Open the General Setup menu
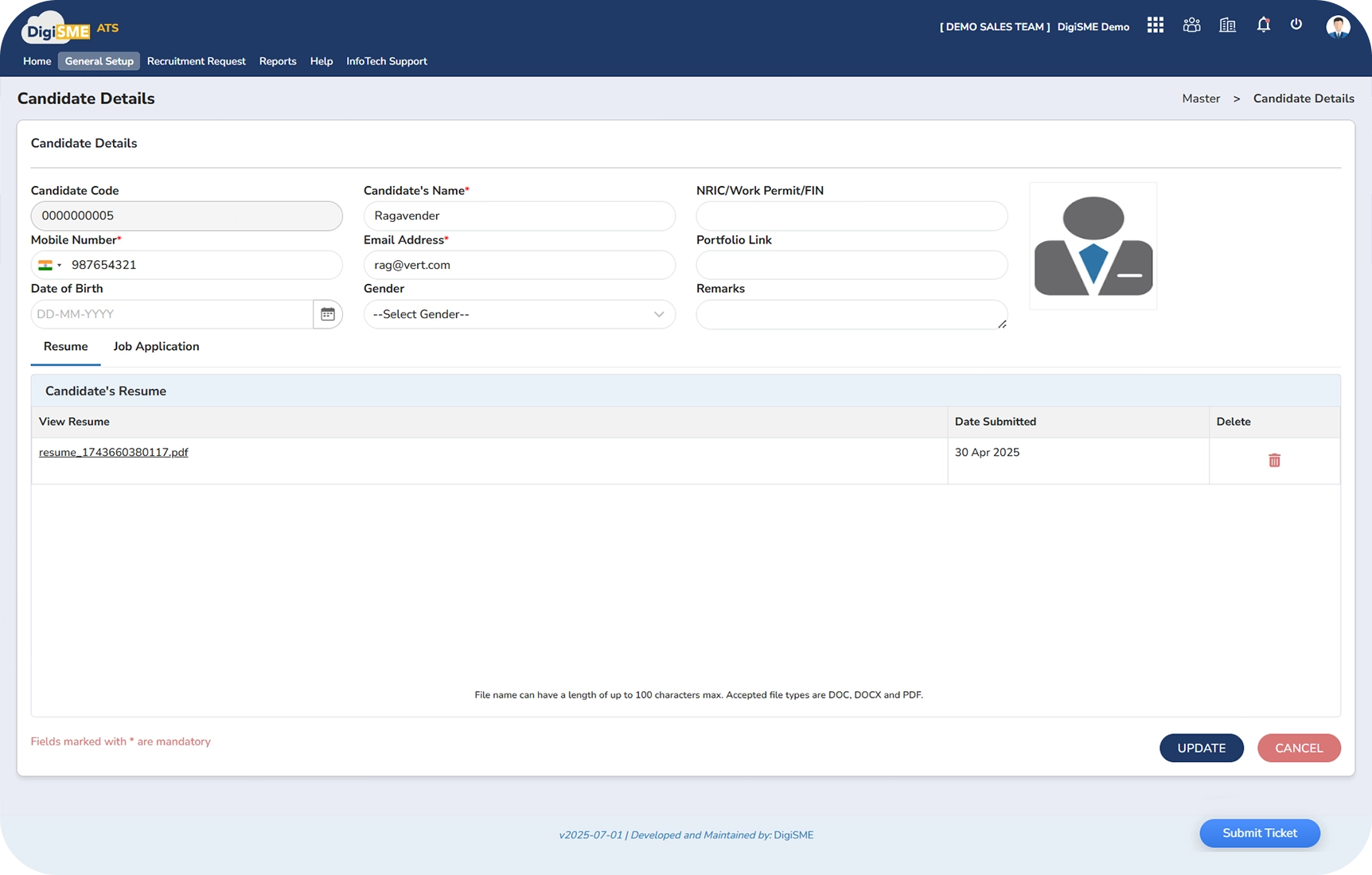 99,61
